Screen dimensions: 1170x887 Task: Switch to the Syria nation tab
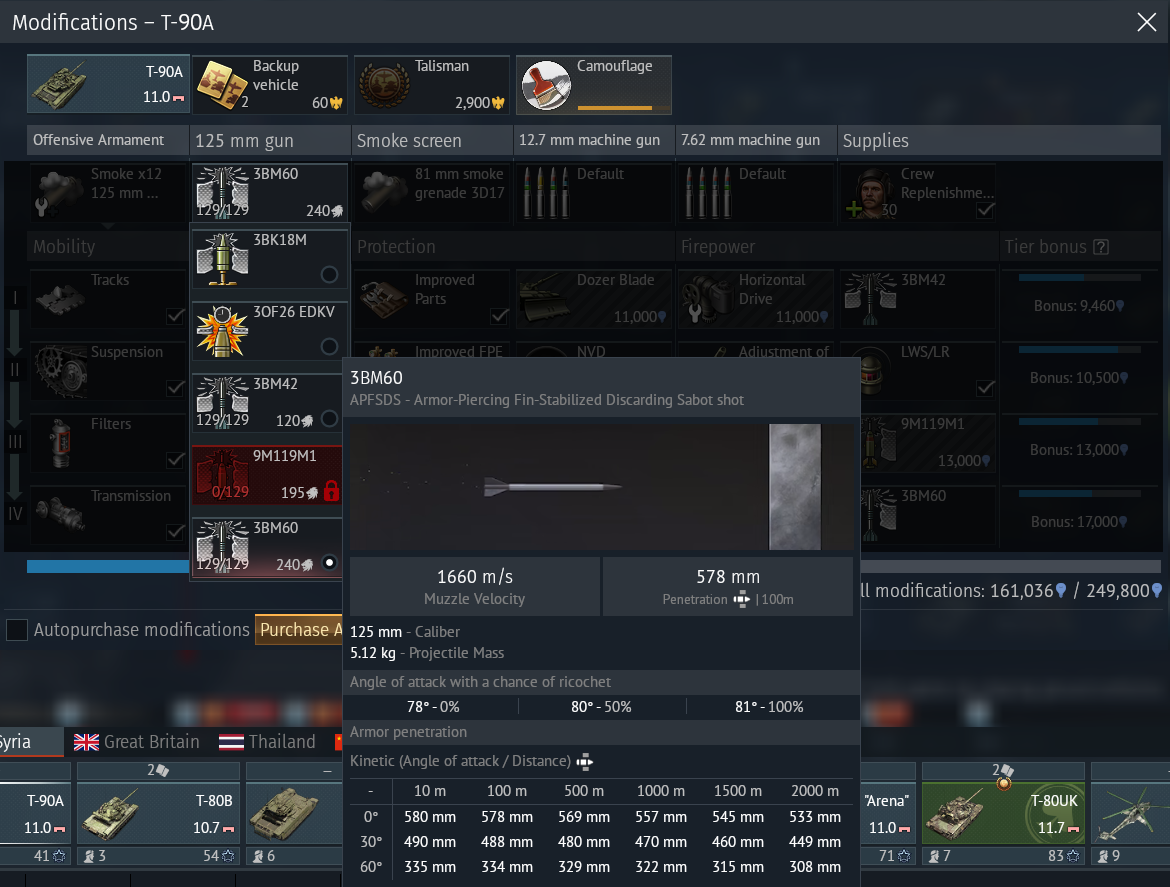pos(30,742)
